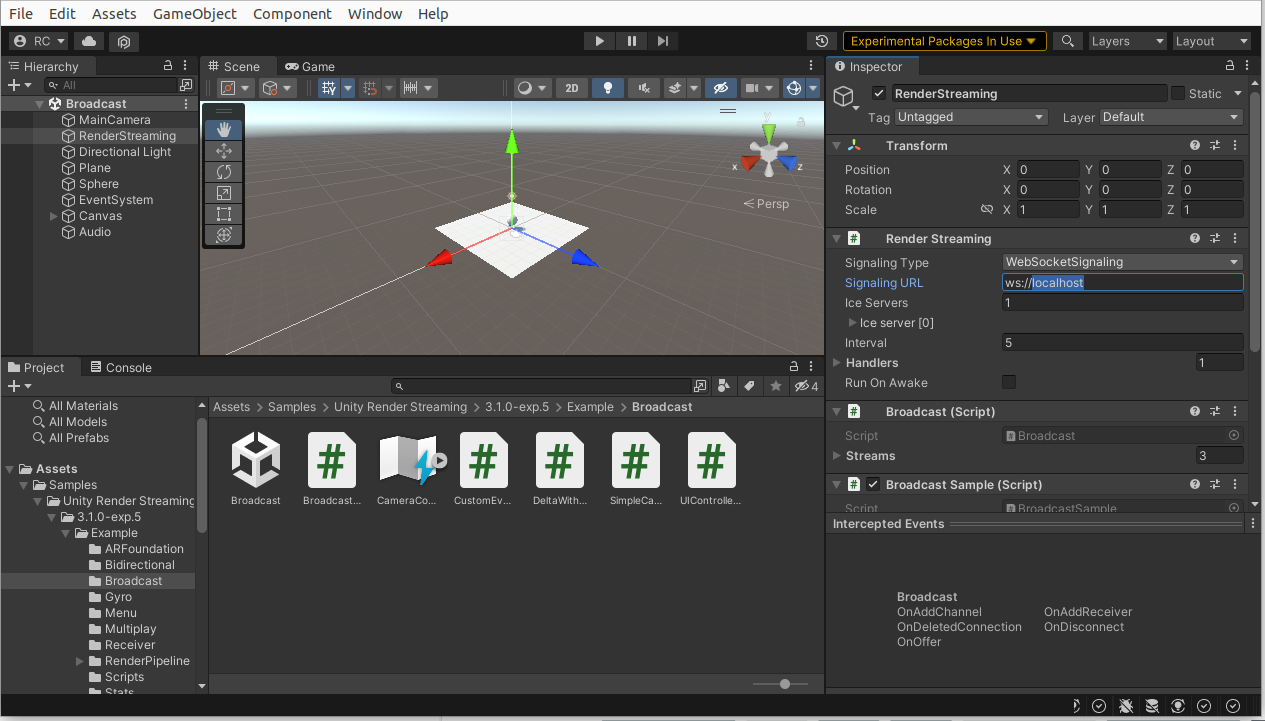
Task: Open the Layers dropdown in top toolbar
Action: coord(1127,41)
